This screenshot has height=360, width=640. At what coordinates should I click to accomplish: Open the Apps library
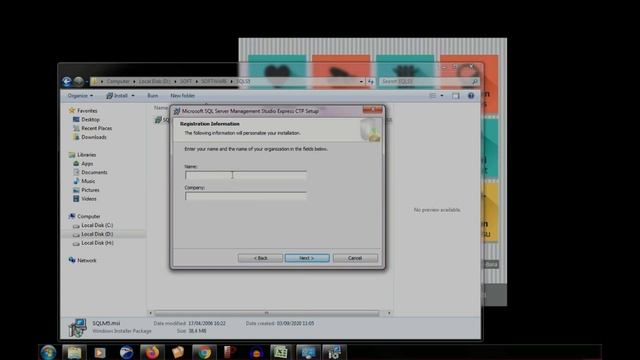(x=87, y=164)
